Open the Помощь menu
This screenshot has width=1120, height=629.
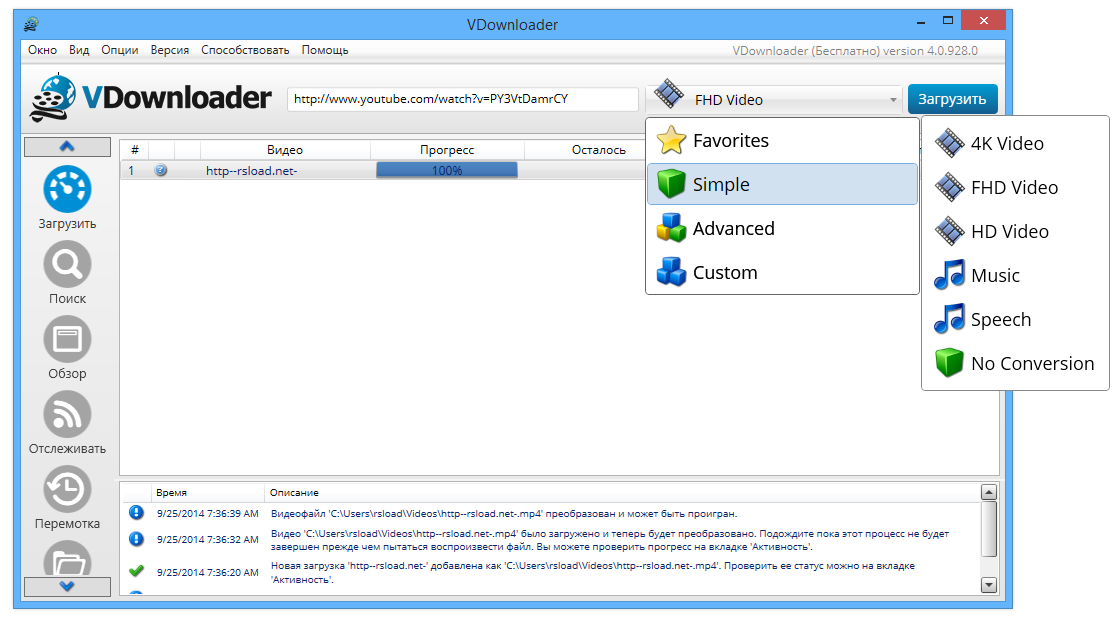(325, 50)
